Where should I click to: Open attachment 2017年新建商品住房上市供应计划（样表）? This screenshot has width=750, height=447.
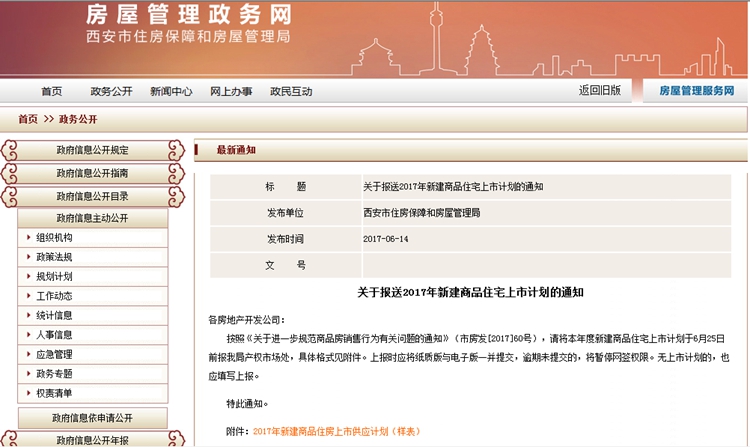click(x=337, y=431)
